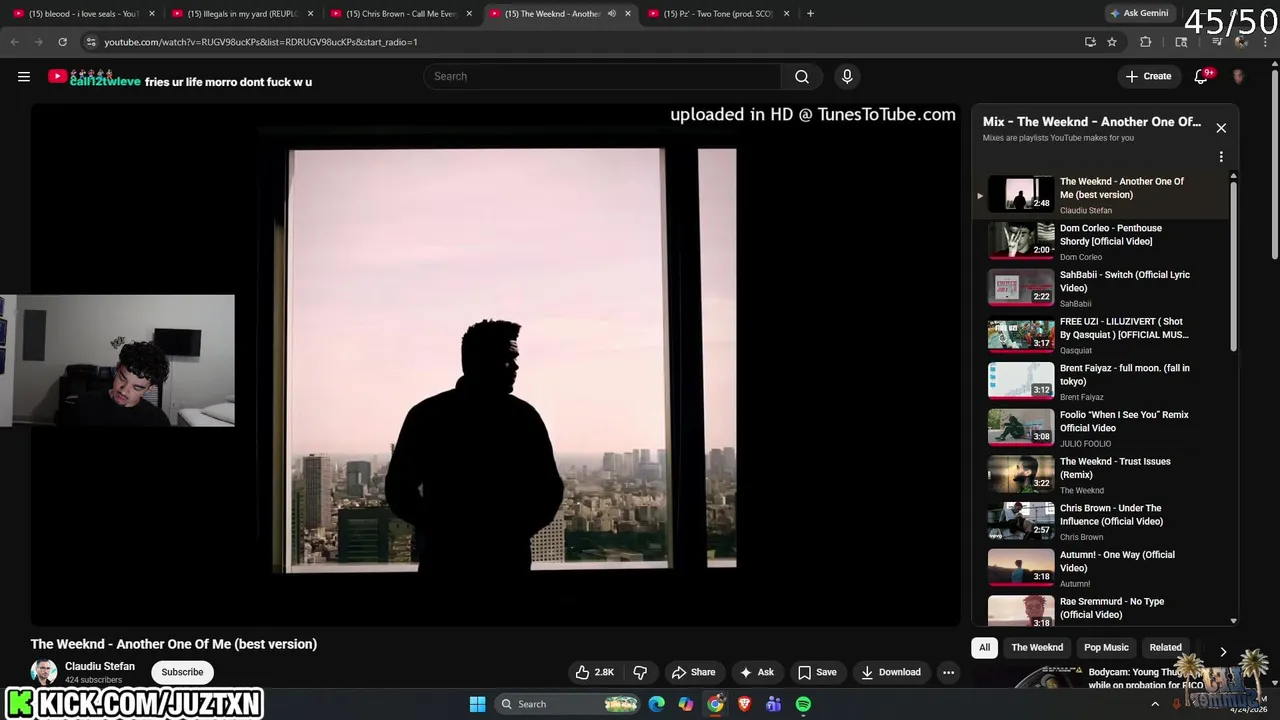This screenshot has width=1280, height=720.
Task: Start voice search with the microphone icon
Action: pyautogui.click(x=847, y=76)
